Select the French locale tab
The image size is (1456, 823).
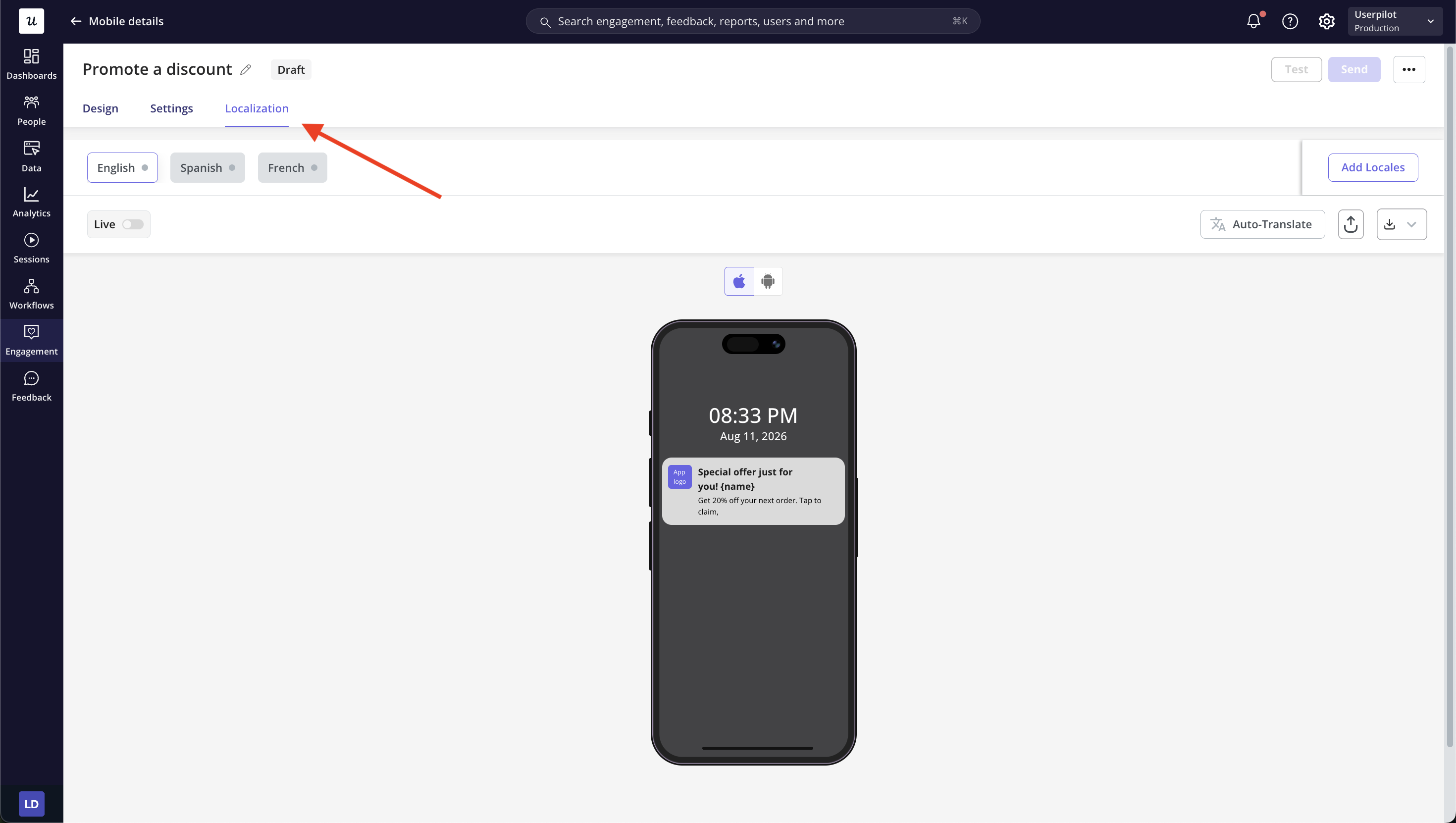(292, 168)
